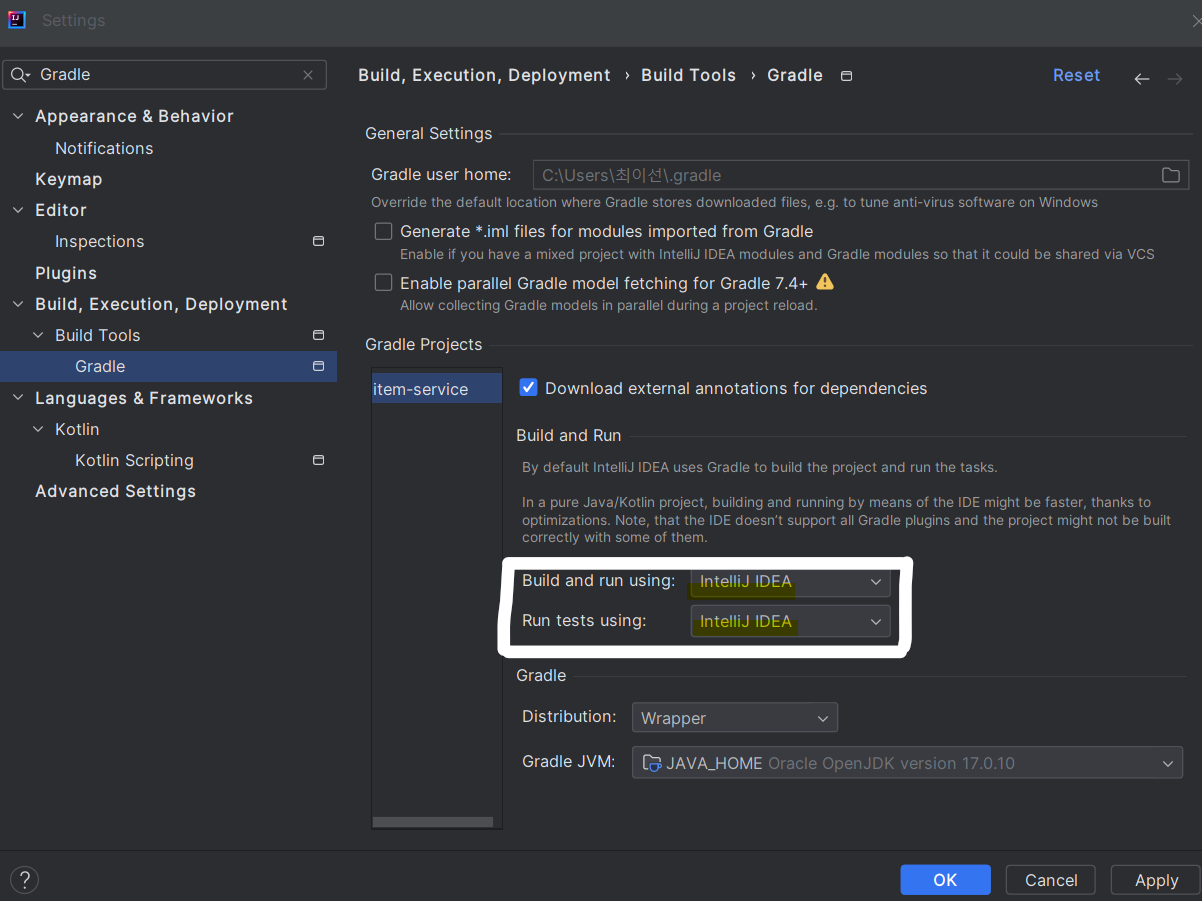The image size is (1202, 901).
Task: Open the Distribution Wrapper dropdown
Action: pos(735,718)
